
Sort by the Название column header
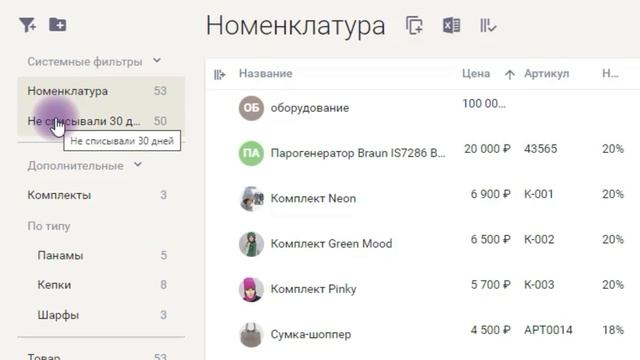[x=266, y=73]
